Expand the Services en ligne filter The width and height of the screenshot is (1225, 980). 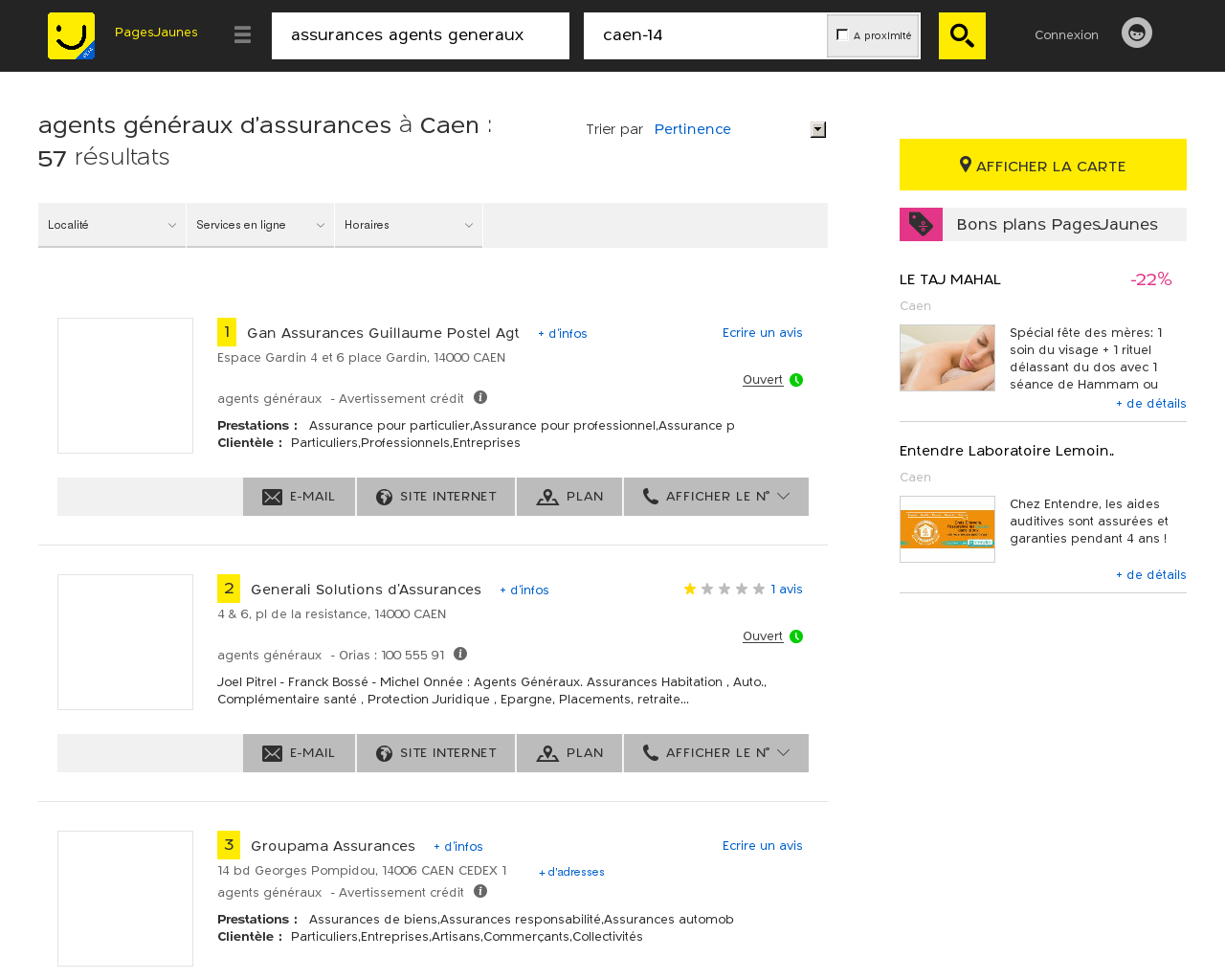[260, 225]
